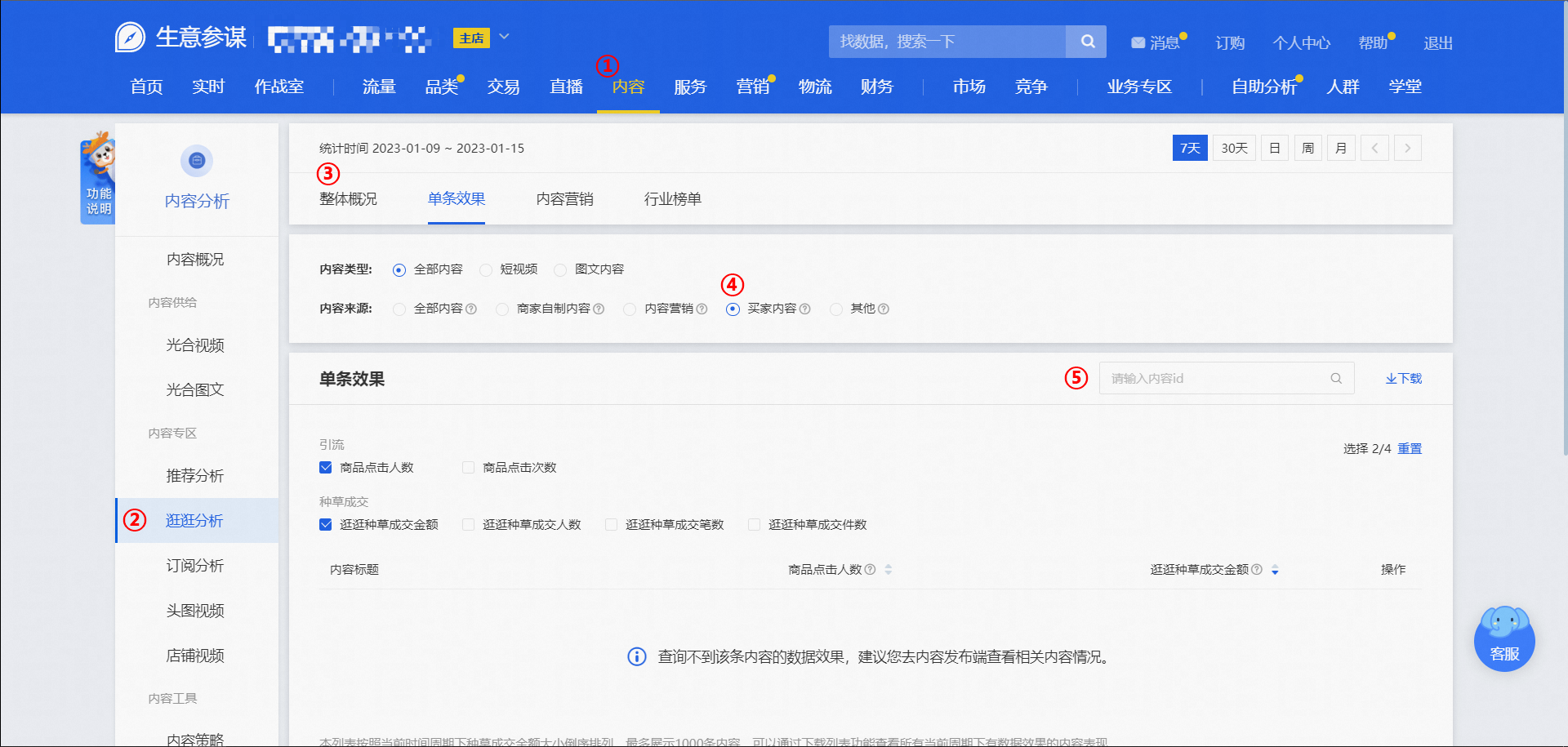The image size is (1568, 747).
Task: Click the 内容分析 round icon in sidebar
Action: [196, 161]
